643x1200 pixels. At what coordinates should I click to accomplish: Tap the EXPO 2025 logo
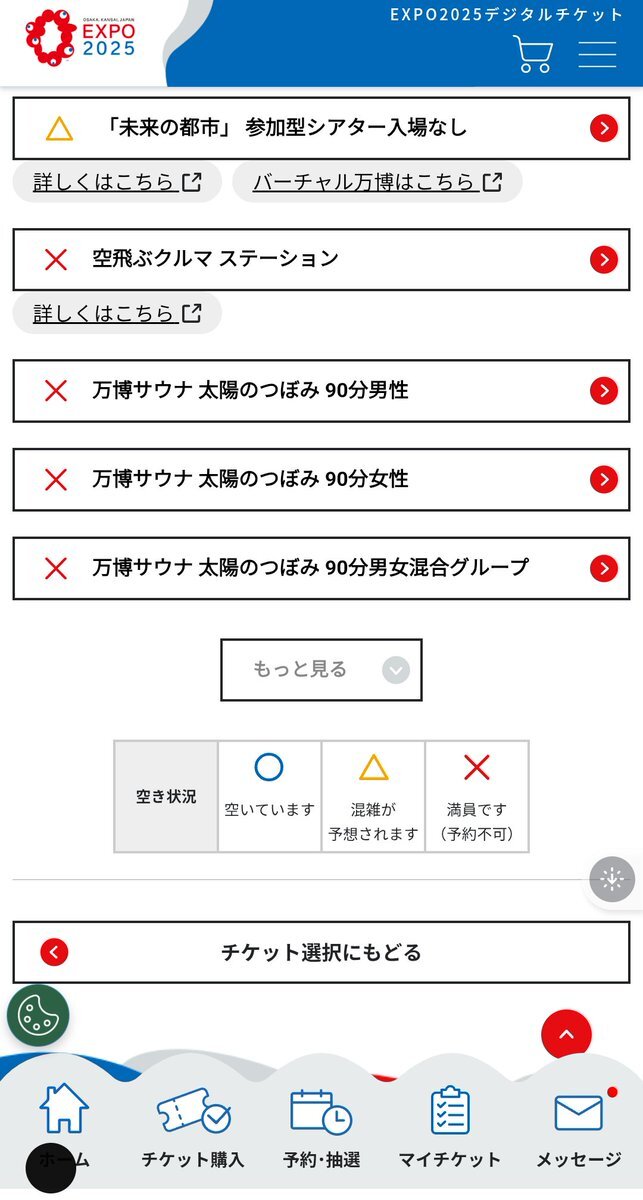pos(80,38)
